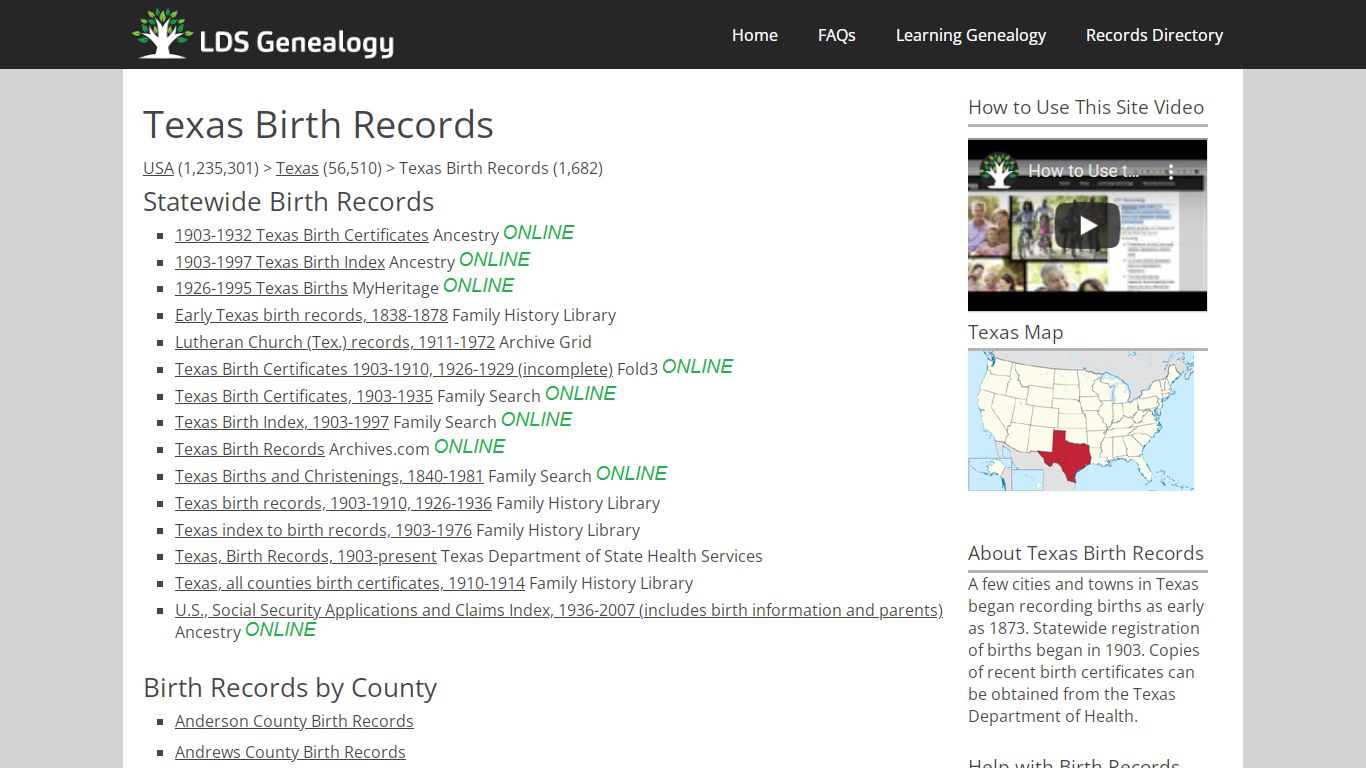The image size is (1366, 768).
Task: Click ONLINE label beside 1903-1932 Birth Certificates
Action: point(538,232)
